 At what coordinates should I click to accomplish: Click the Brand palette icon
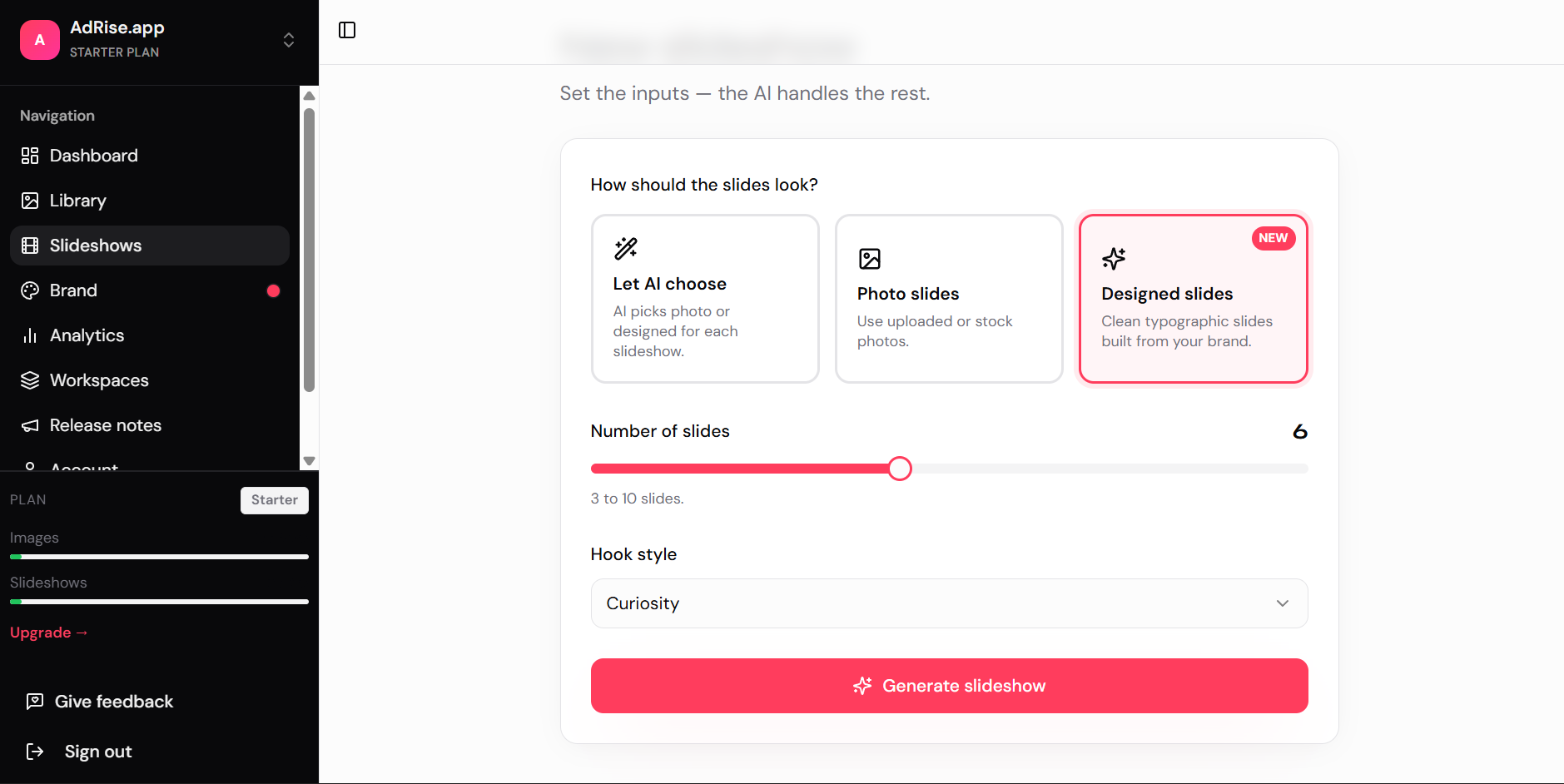(x=30, y=290)
